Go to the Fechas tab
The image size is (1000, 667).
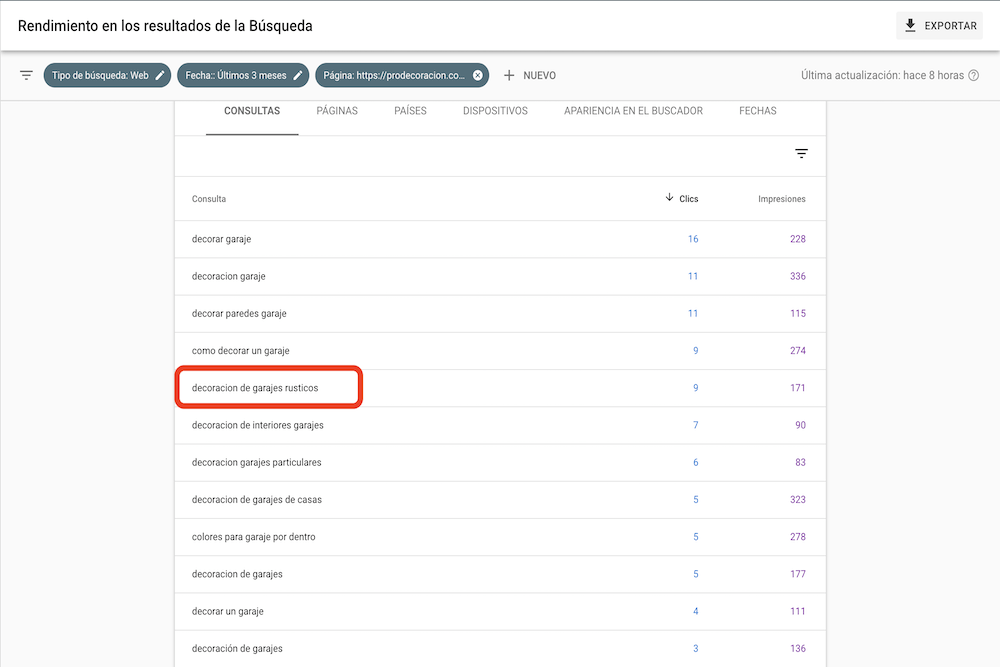click(757, 111)
